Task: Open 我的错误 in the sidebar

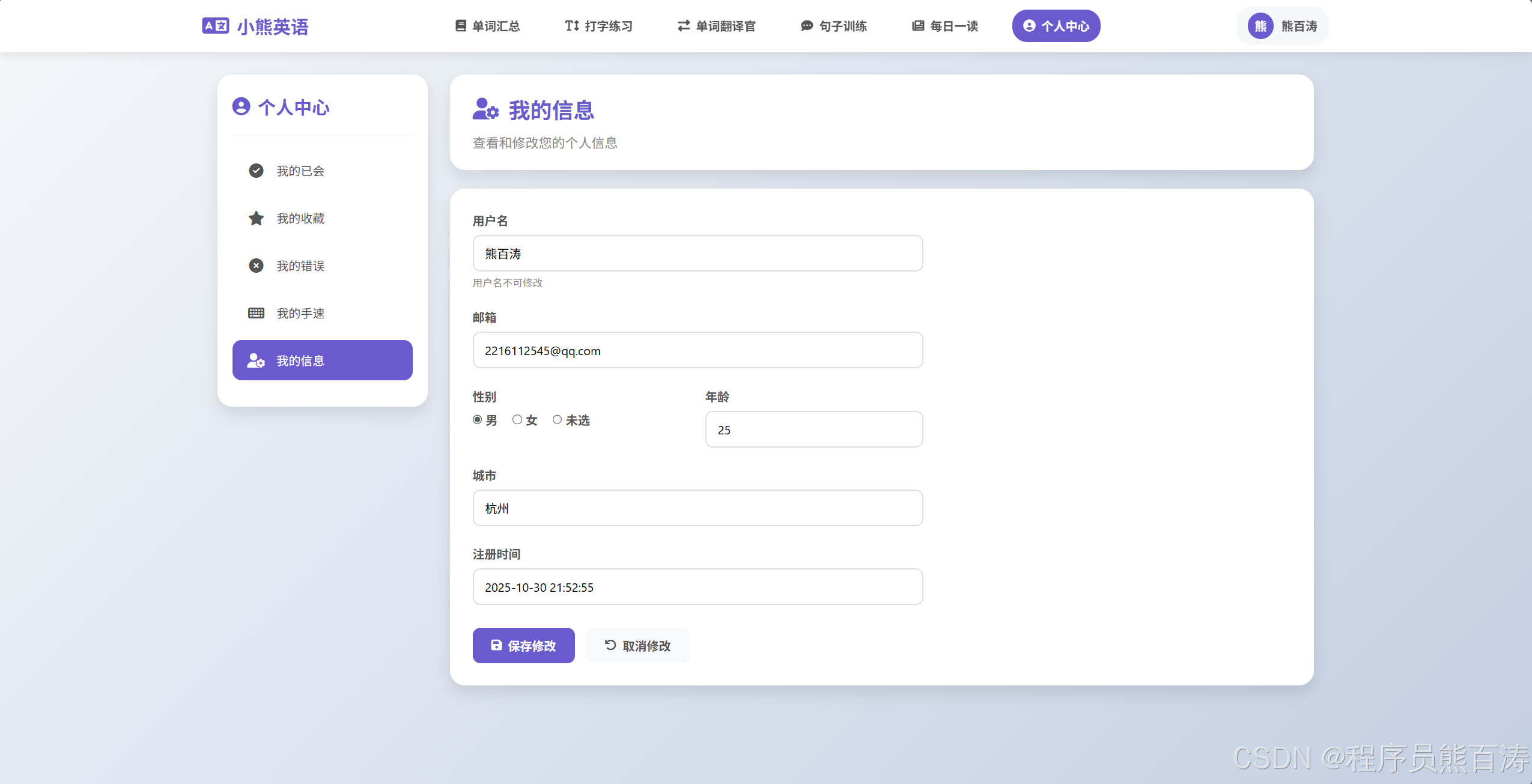Action: (x=322, y=266)
